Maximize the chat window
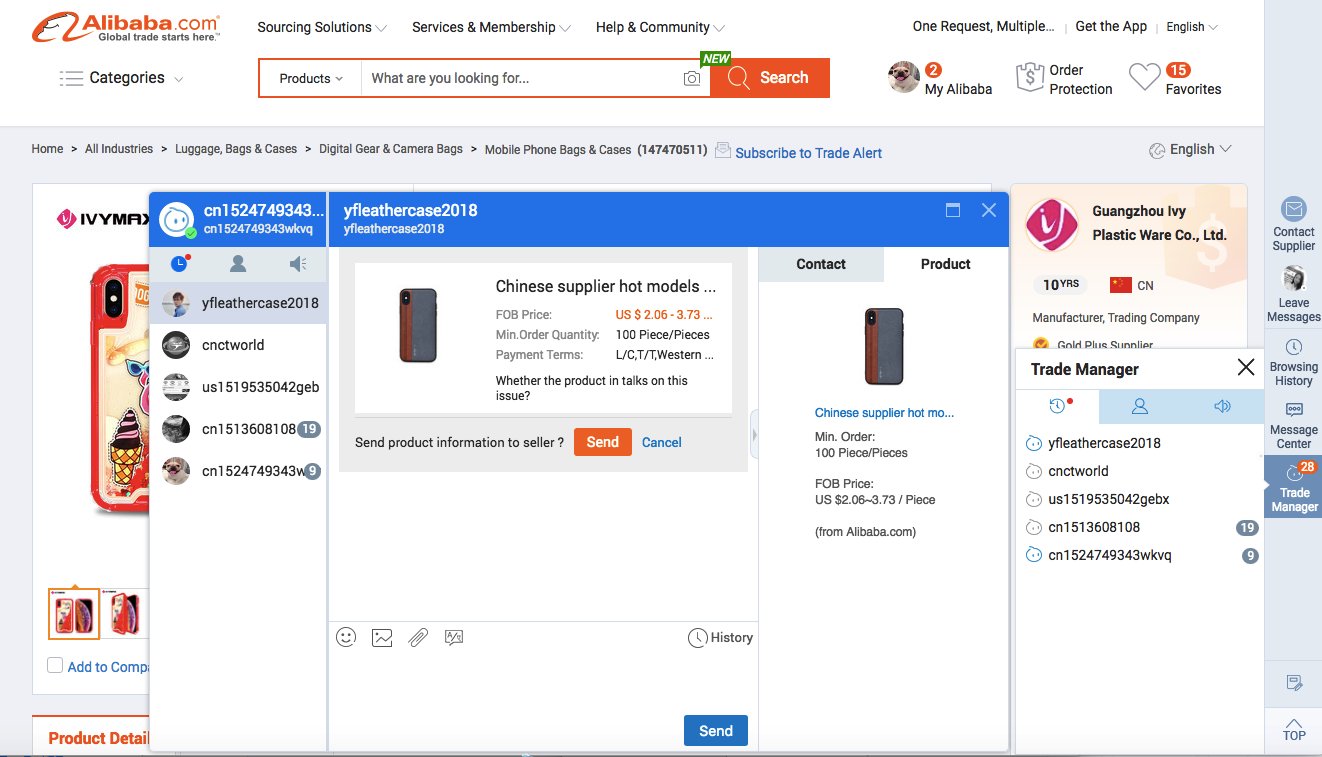 tap(953, 210)
